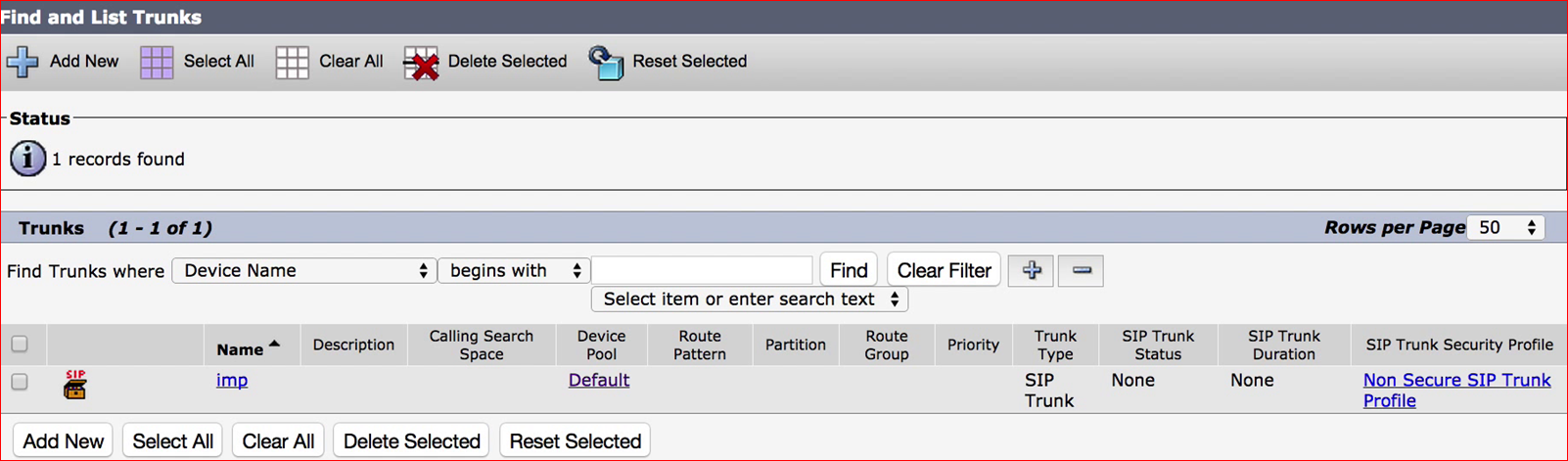The image size is (1568, 461).
Task: Click the SIP Trunk Status column header
Action: coord(1158,345)
